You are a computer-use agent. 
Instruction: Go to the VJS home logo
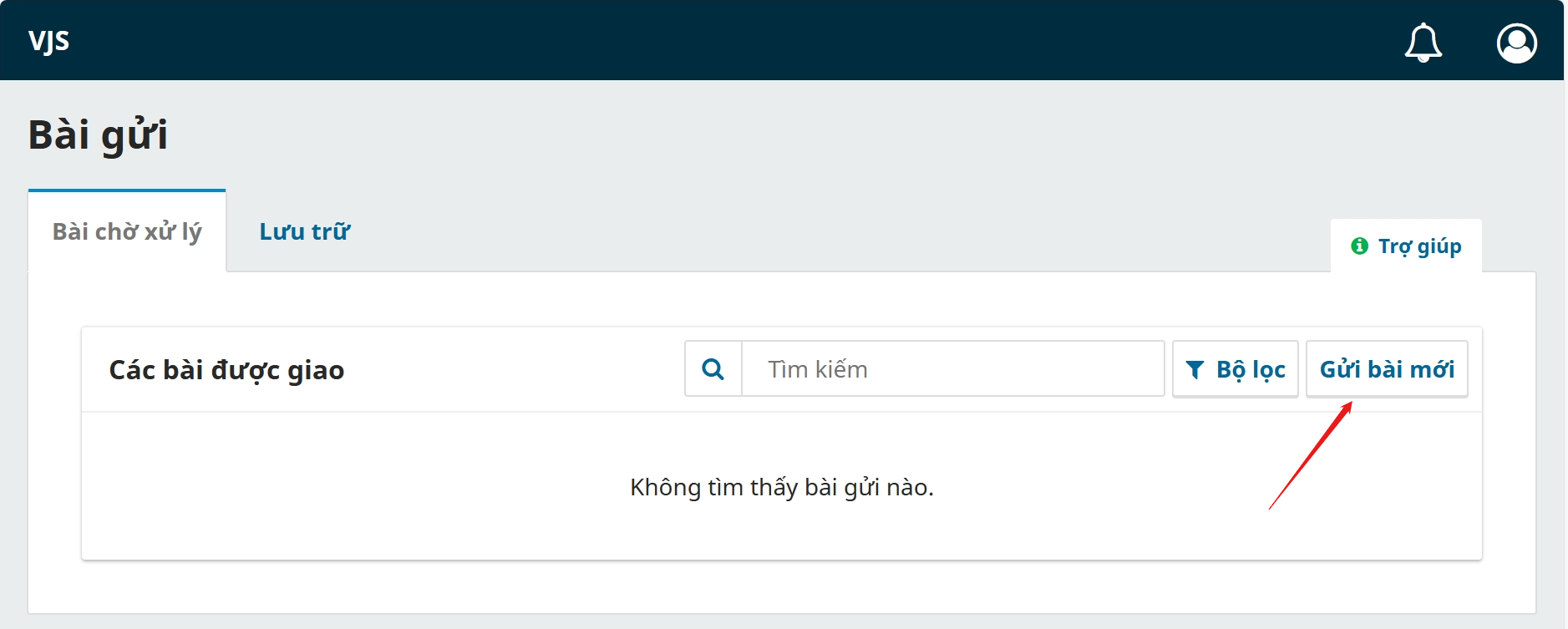tap(48, 40)
